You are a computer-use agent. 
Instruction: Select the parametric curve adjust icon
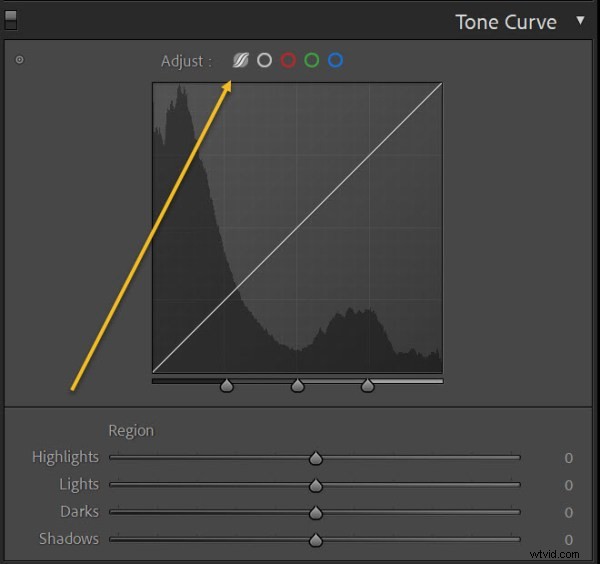(241, 60)
